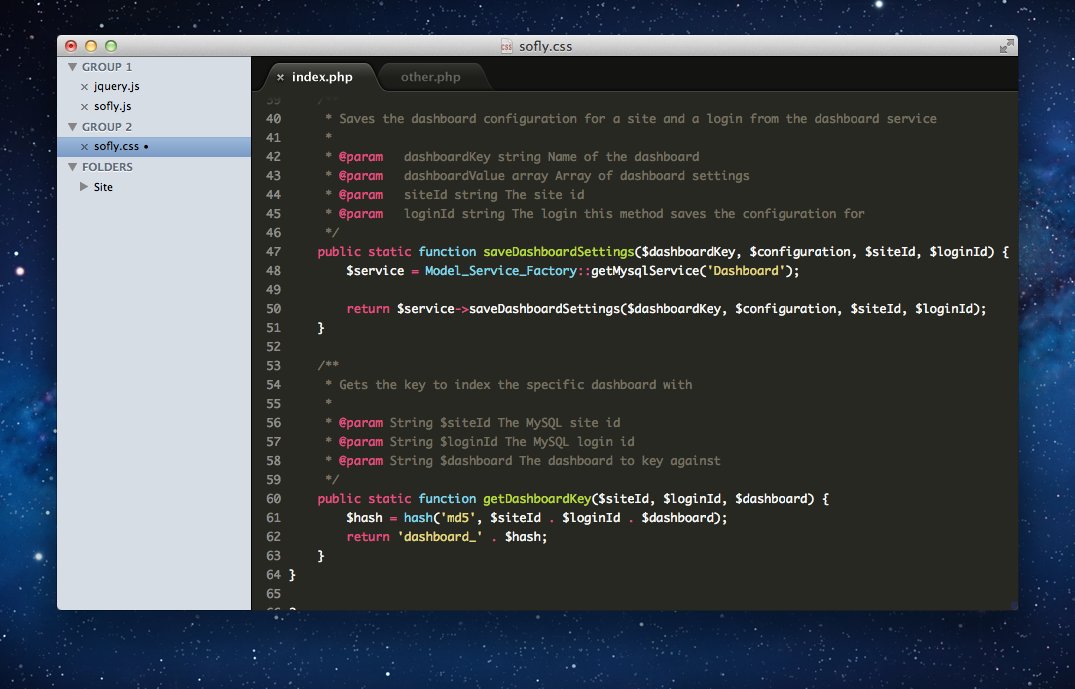This screenshot has width=1075, height=689.
Task: Click the $hash variable on line 61
Action: [364, 518]
